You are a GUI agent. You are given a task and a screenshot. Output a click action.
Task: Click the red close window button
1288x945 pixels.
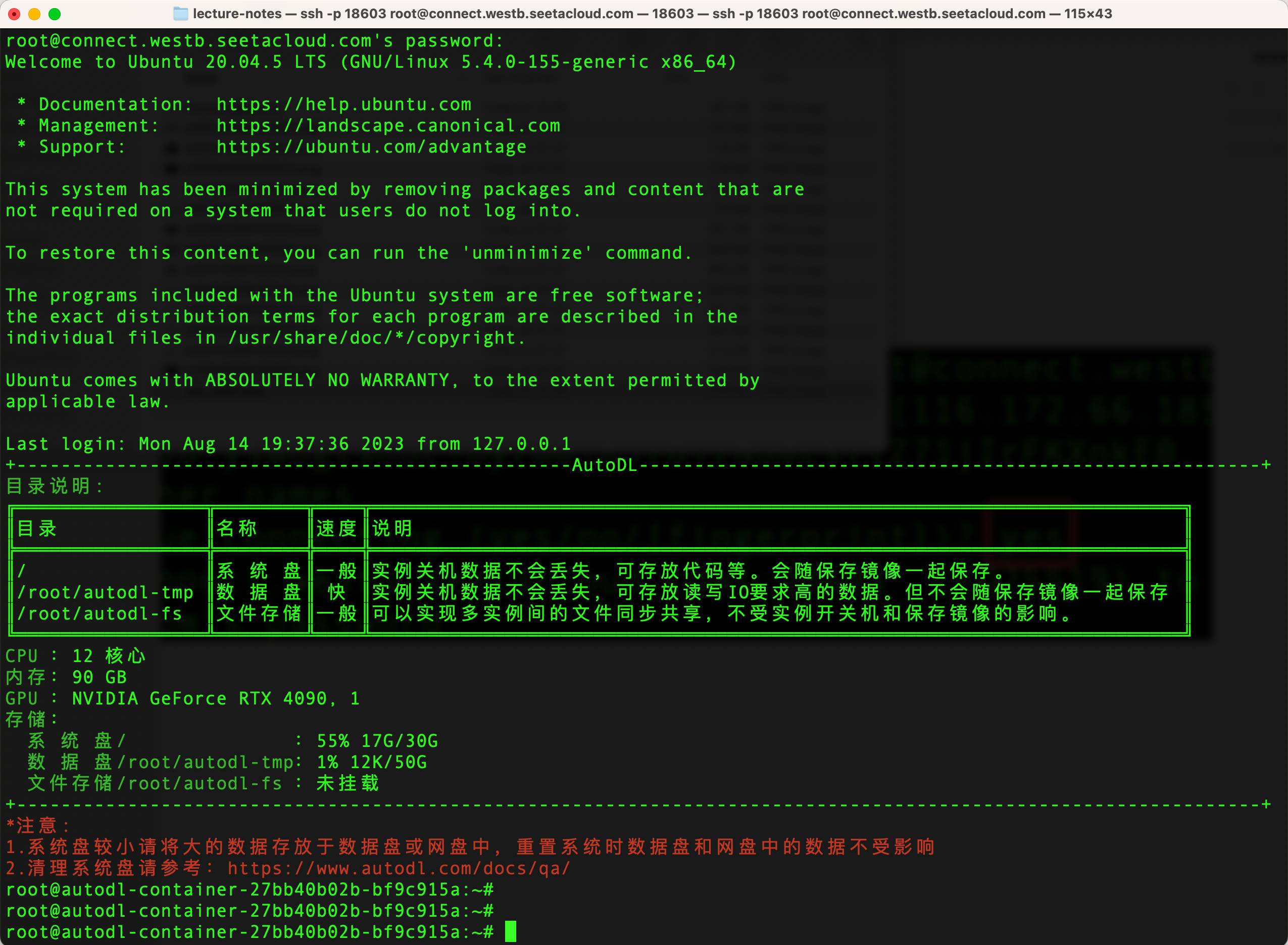pos(15,14)
